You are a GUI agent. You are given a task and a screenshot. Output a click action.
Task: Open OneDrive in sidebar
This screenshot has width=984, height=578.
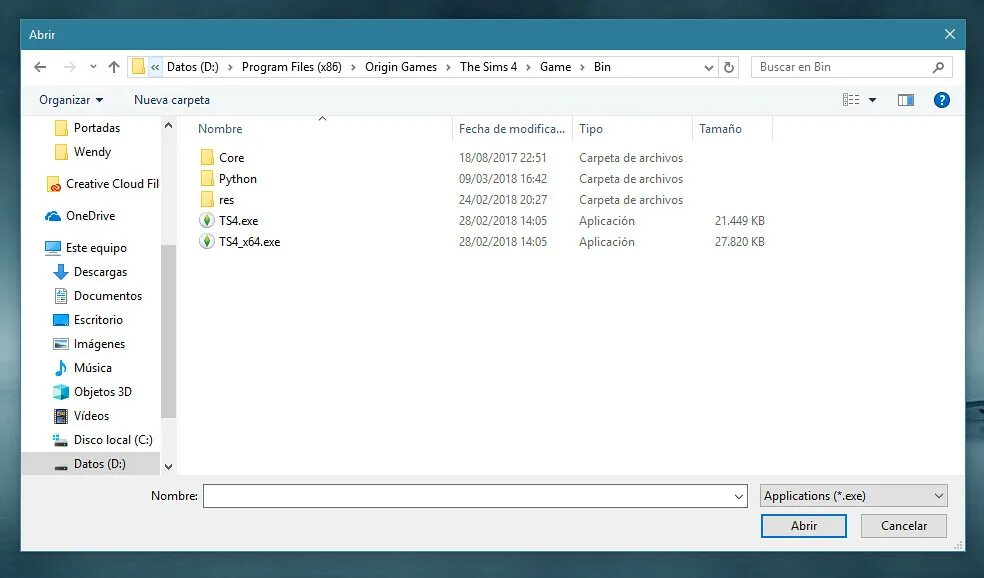tap(90, 215)
